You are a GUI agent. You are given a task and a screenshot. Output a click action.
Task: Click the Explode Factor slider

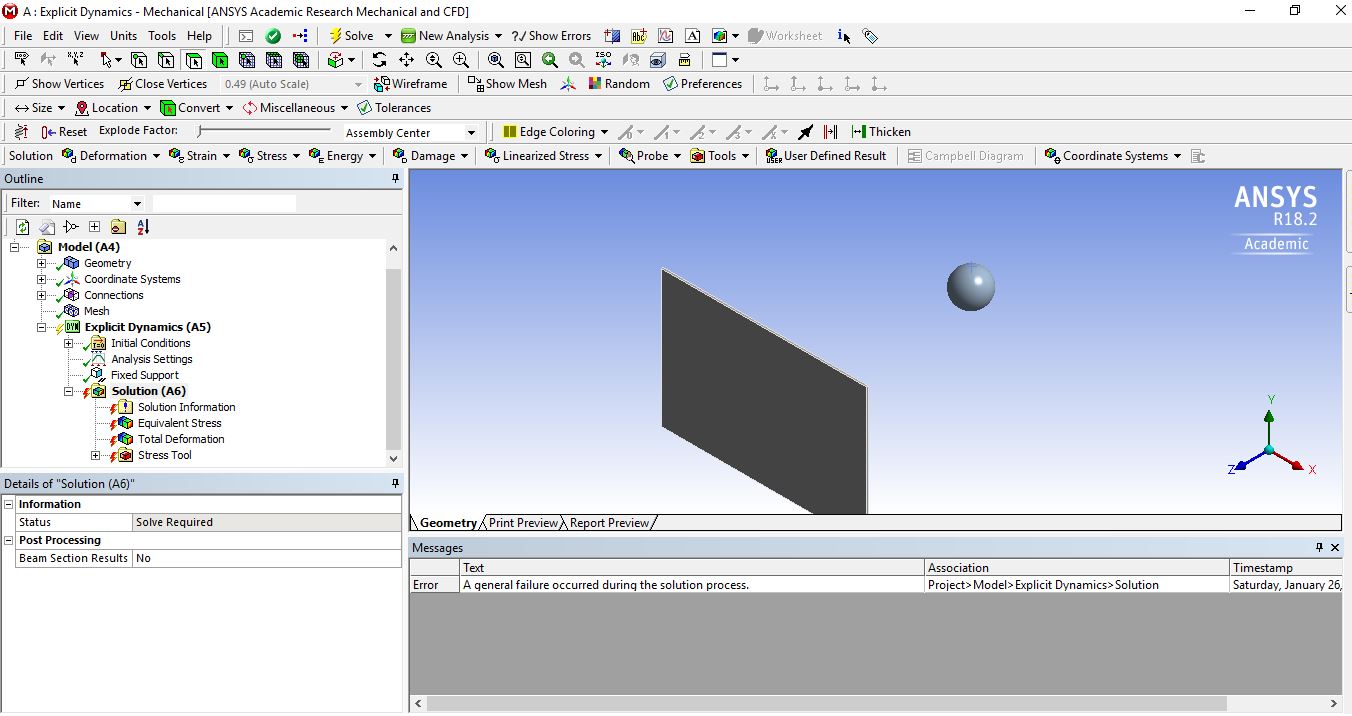(x=264, y=131)
